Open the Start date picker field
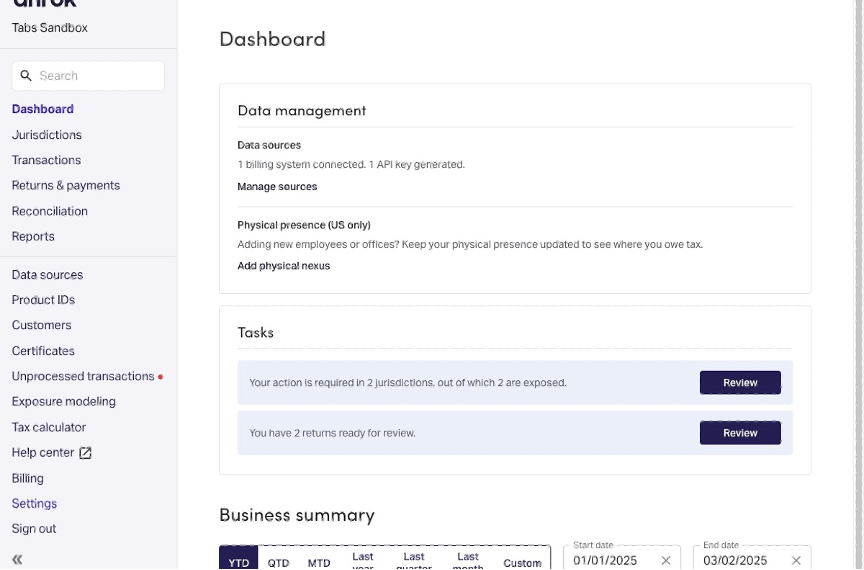 coord(610,561)
